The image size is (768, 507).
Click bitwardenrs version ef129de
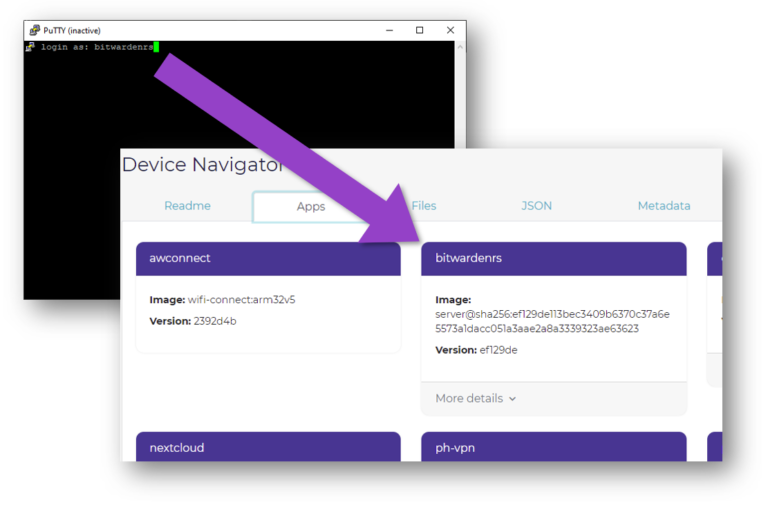[x=498, y=350]
